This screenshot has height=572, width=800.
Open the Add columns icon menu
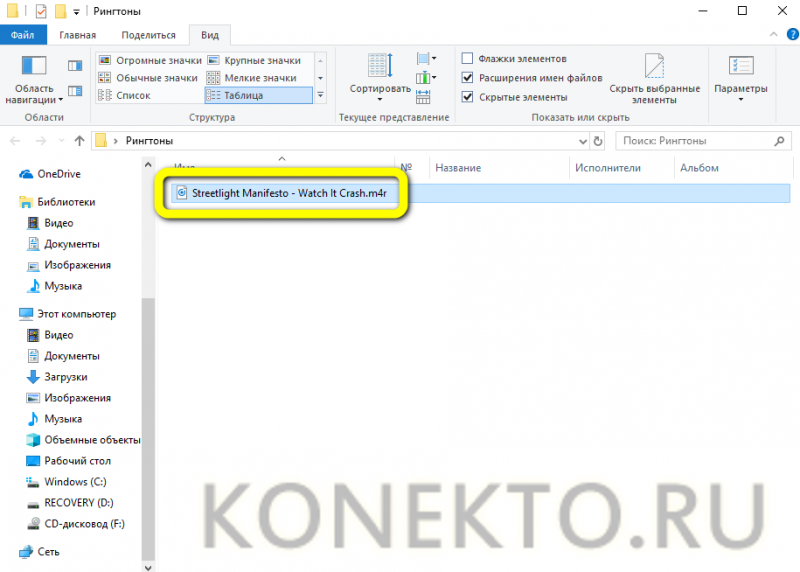pyautogui.click(x=426, y=78)
